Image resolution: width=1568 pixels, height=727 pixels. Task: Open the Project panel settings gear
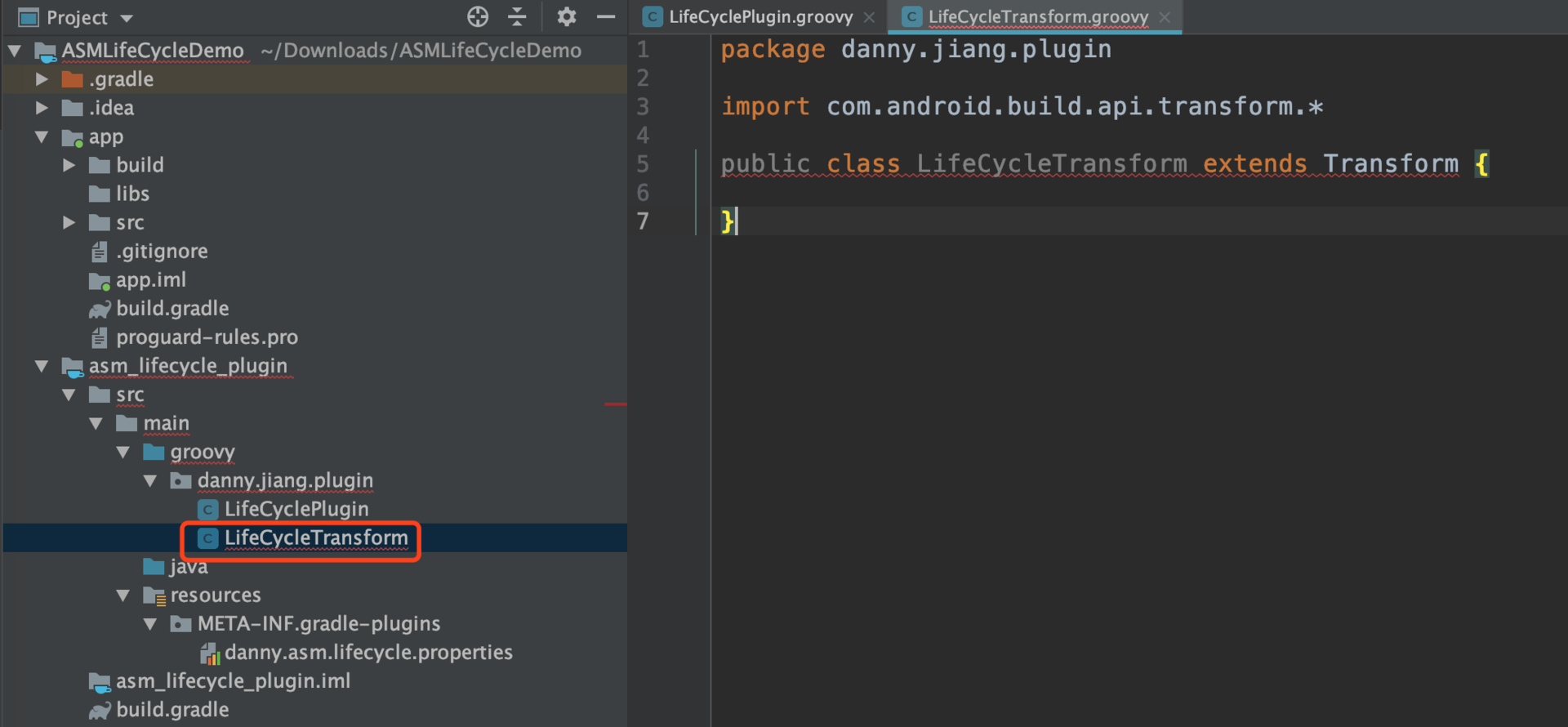566,16
